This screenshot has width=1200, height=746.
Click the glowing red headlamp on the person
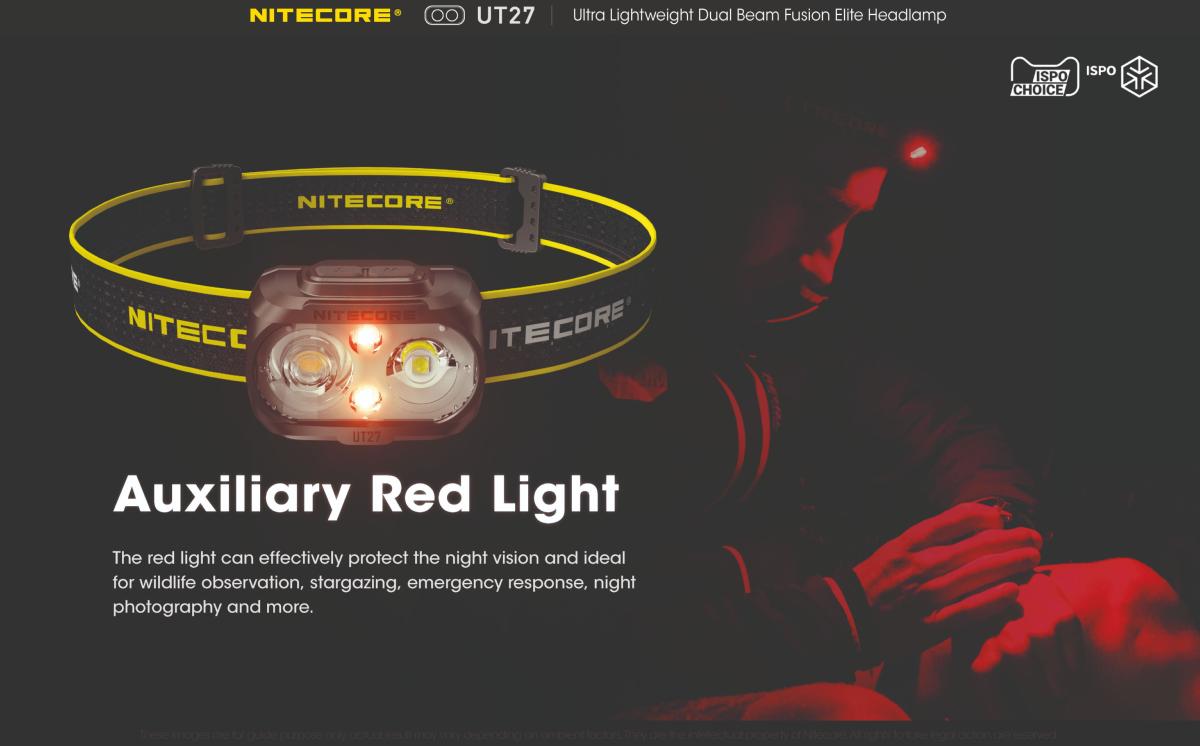click(916, 152)
